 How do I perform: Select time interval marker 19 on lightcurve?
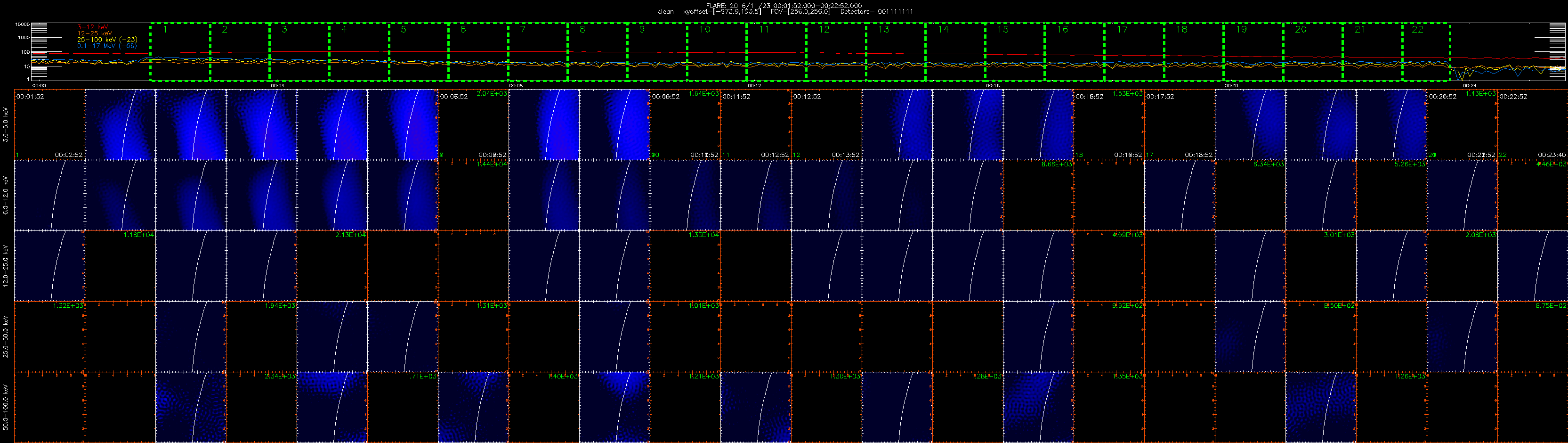click(x=1241, y=29)
